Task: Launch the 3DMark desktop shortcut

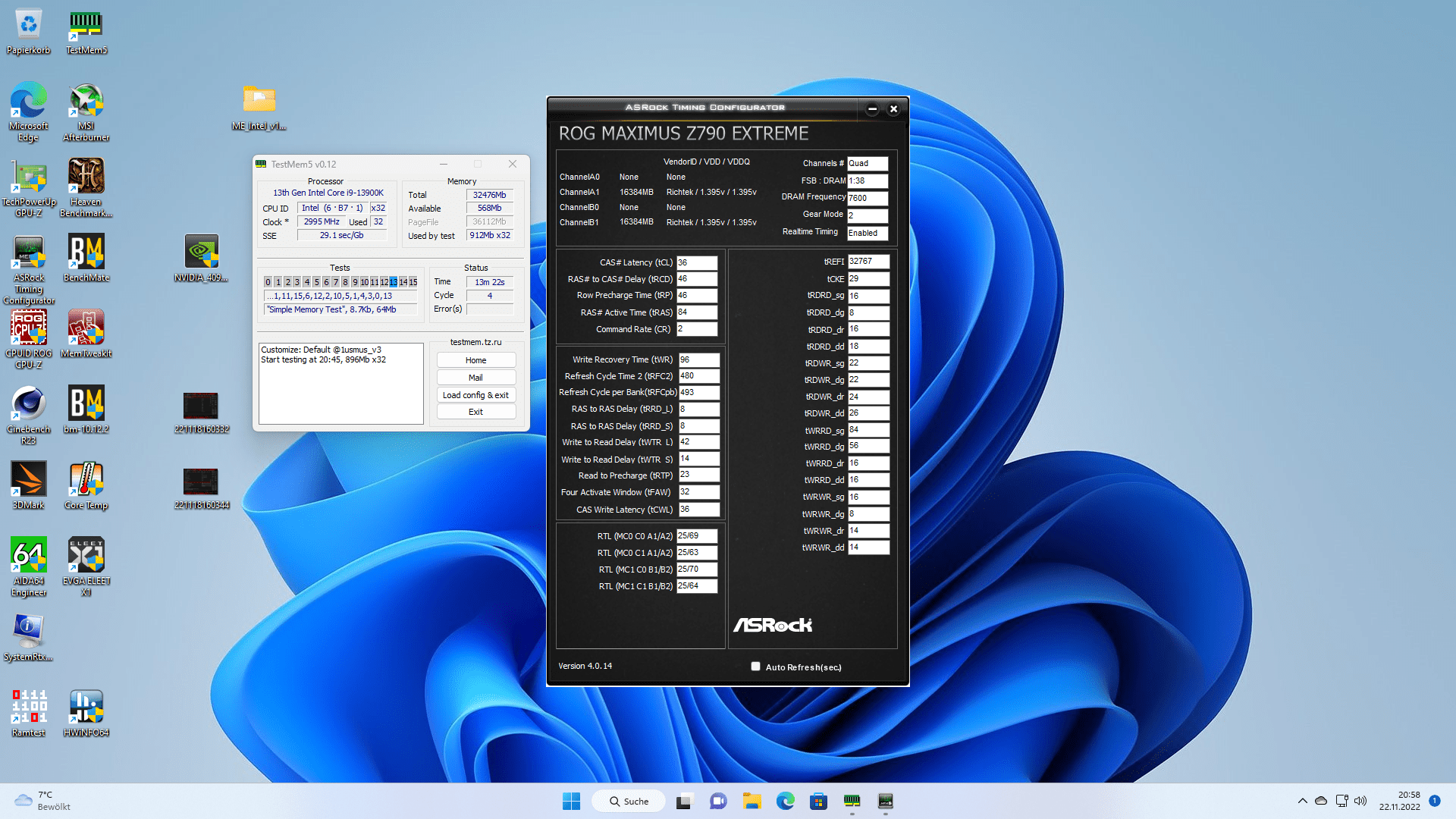Action: [x=28, y=486]
